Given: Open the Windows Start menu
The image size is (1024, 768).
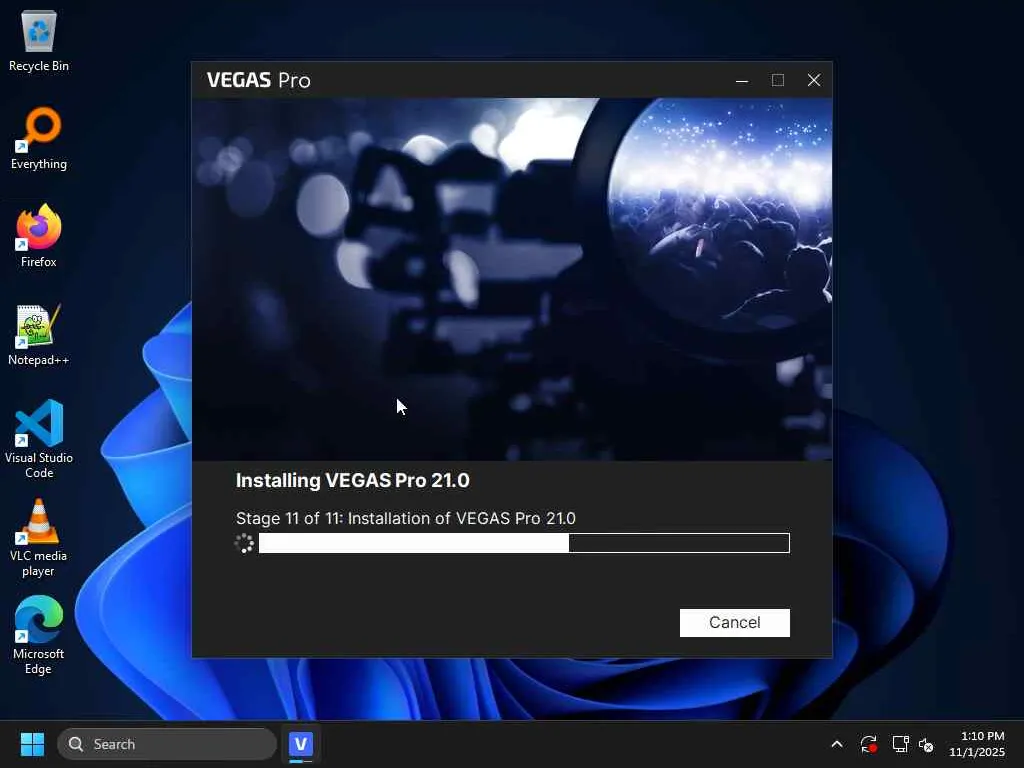Looking at the screenshot, I should (x=32, y=744).
